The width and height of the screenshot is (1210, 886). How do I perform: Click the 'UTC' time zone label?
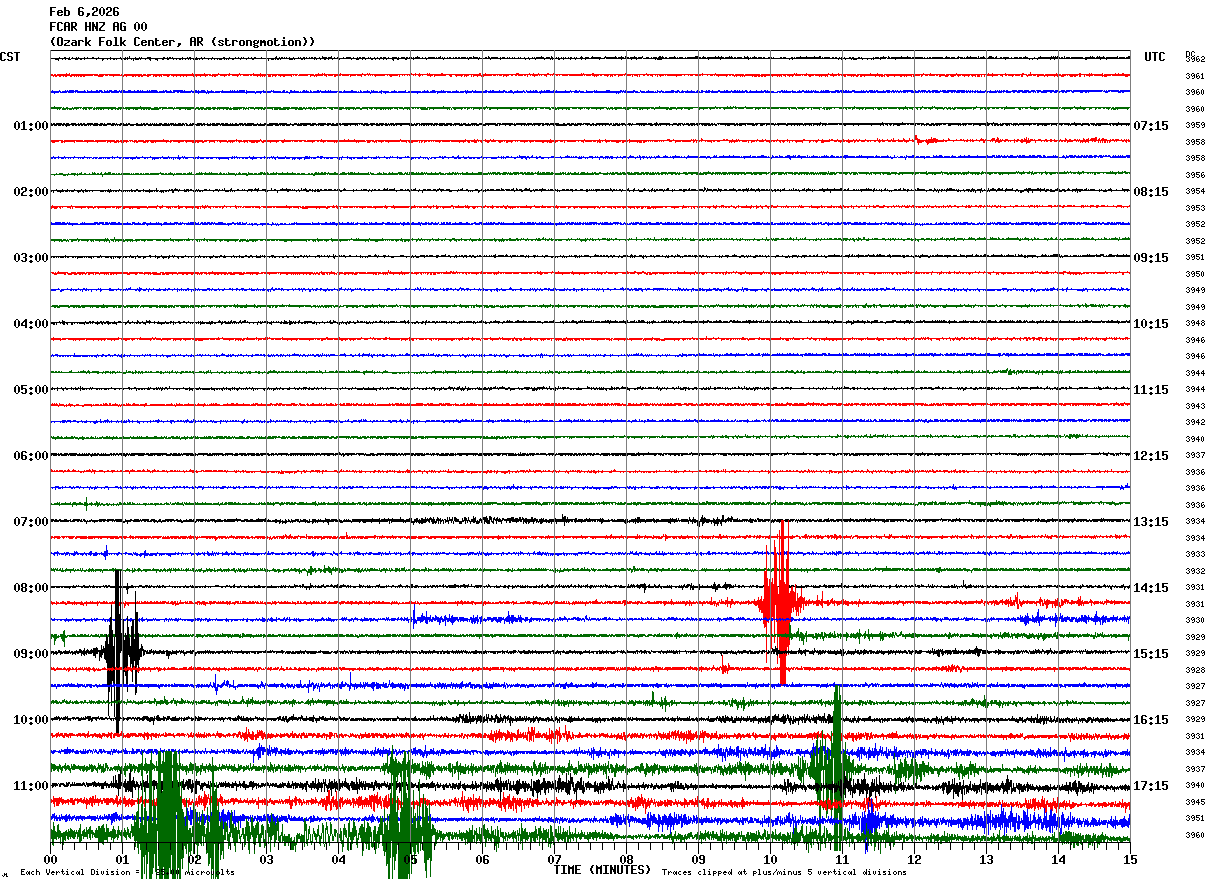(1155, 57)
